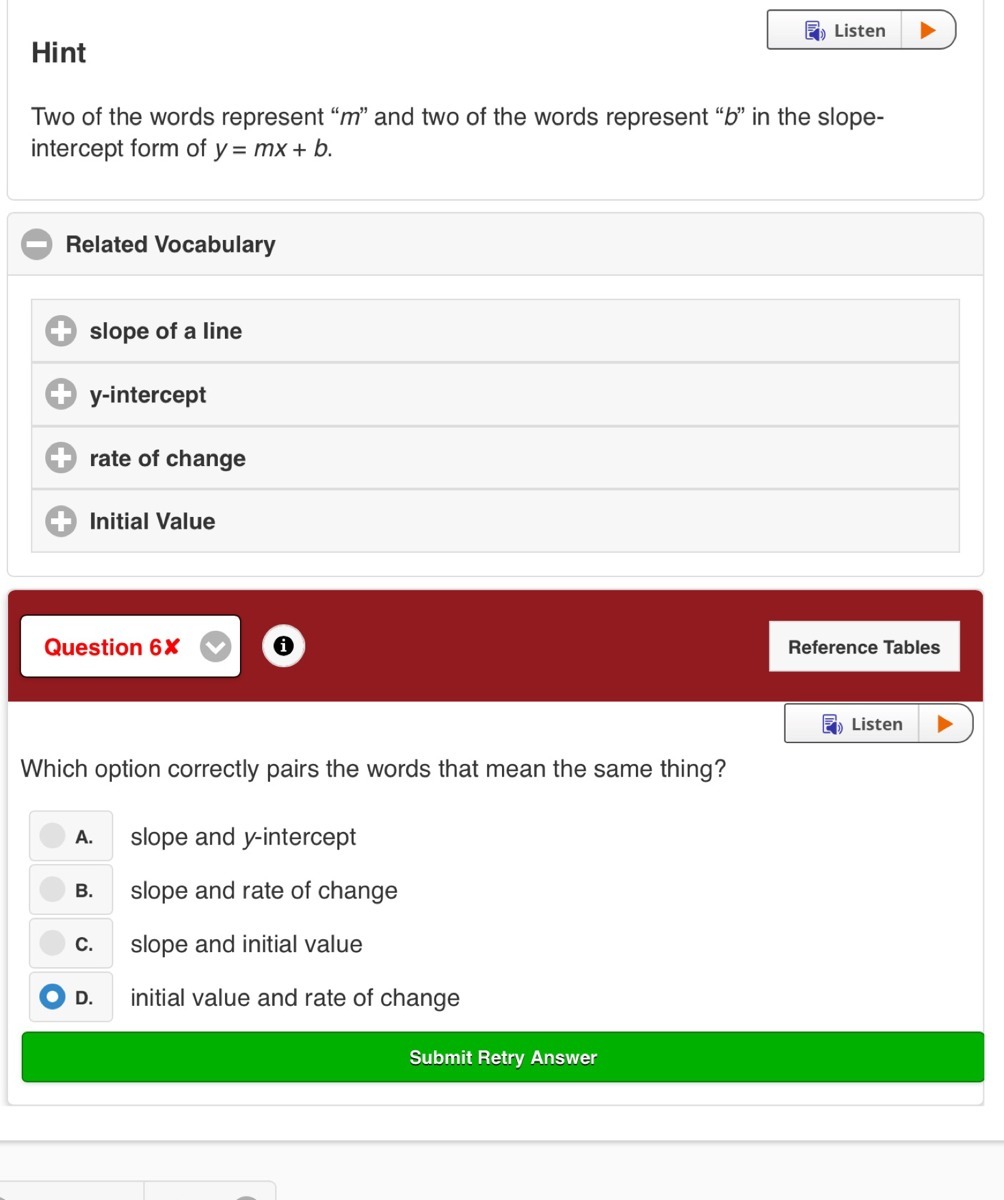
Task: Collapse the Related Vocabulary section minus icon
Action: click(37, 245)
